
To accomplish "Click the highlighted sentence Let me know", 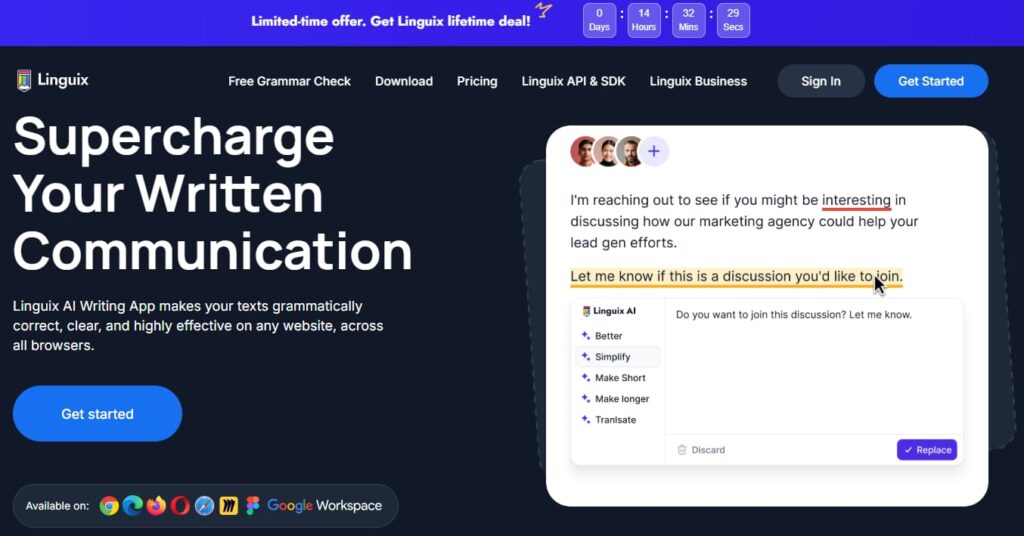I will (736, 276).
